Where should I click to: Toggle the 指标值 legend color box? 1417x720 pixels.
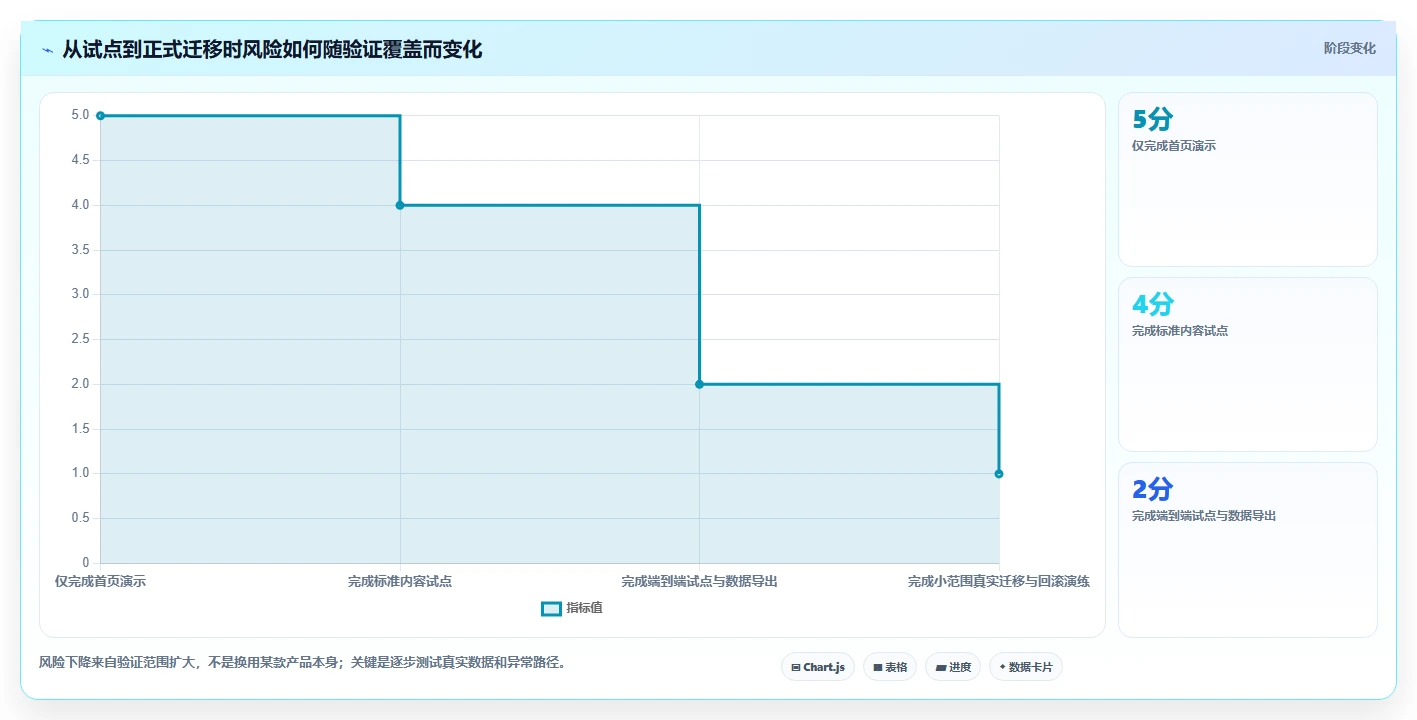click(551, 608)
